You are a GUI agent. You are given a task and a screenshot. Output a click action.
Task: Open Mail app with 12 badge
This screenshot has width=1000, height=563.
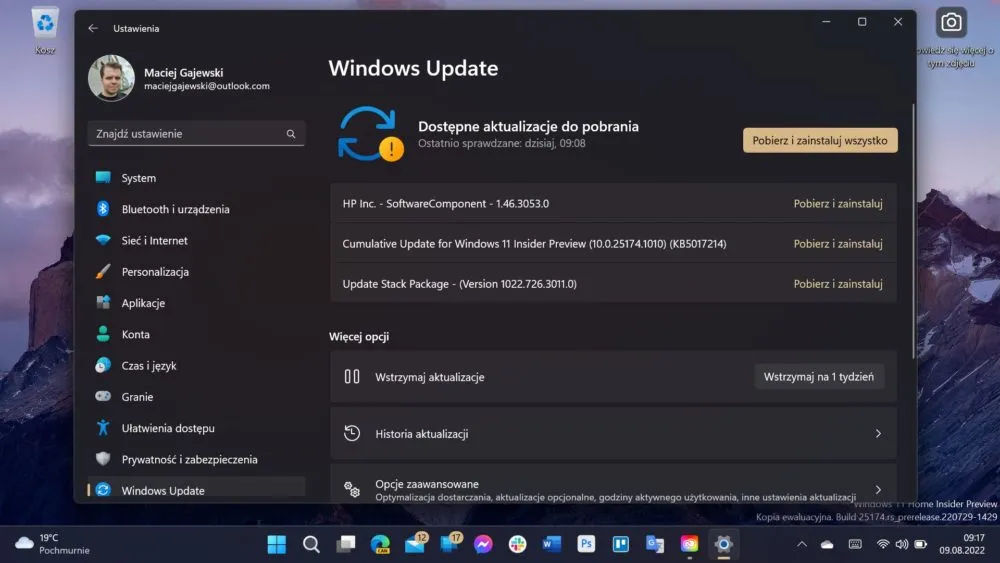pos(415,543)
